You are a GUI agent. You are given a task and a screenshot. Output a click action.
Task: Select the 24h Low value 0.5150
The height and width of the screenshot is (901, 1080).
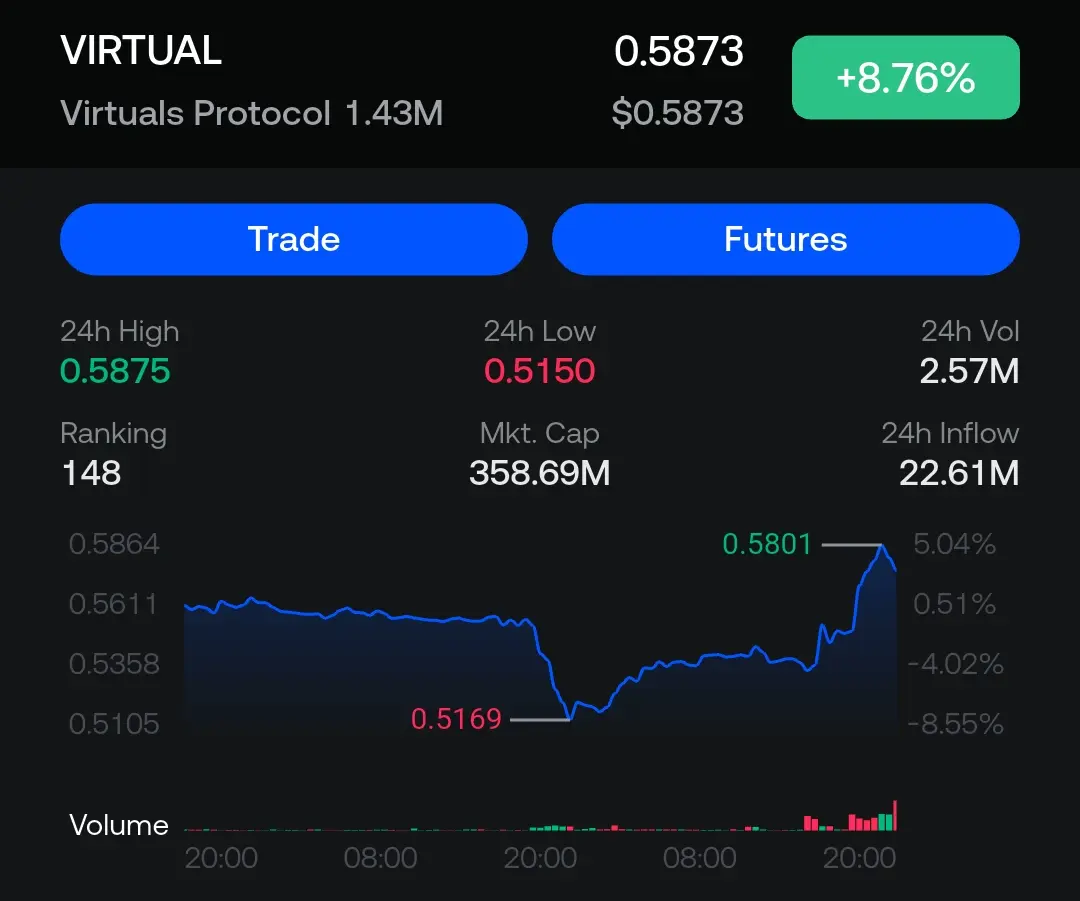(539, 371)
